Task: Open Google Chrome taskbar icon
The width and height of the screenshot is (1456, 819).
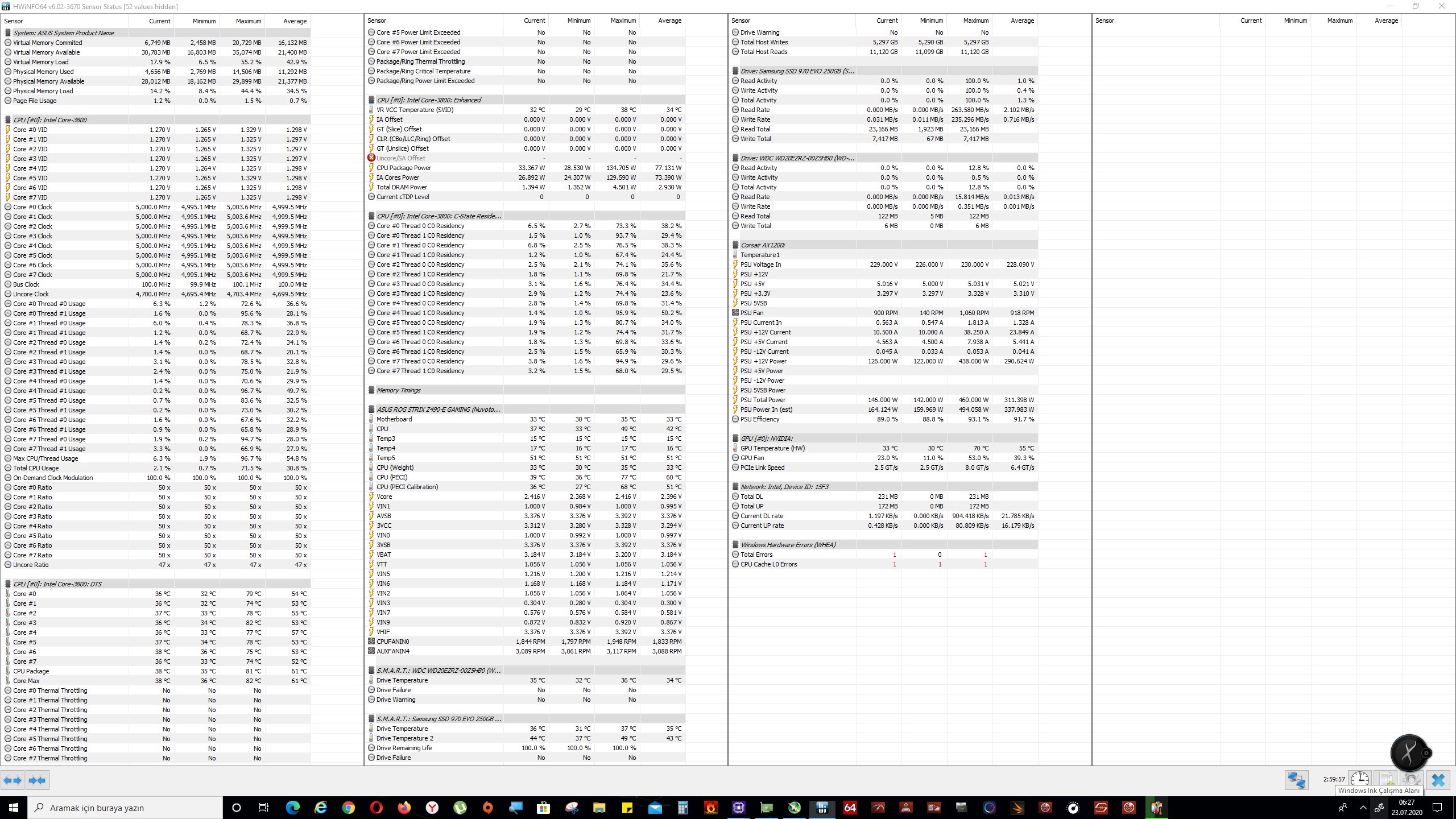Action: click(x=349, y=808)
